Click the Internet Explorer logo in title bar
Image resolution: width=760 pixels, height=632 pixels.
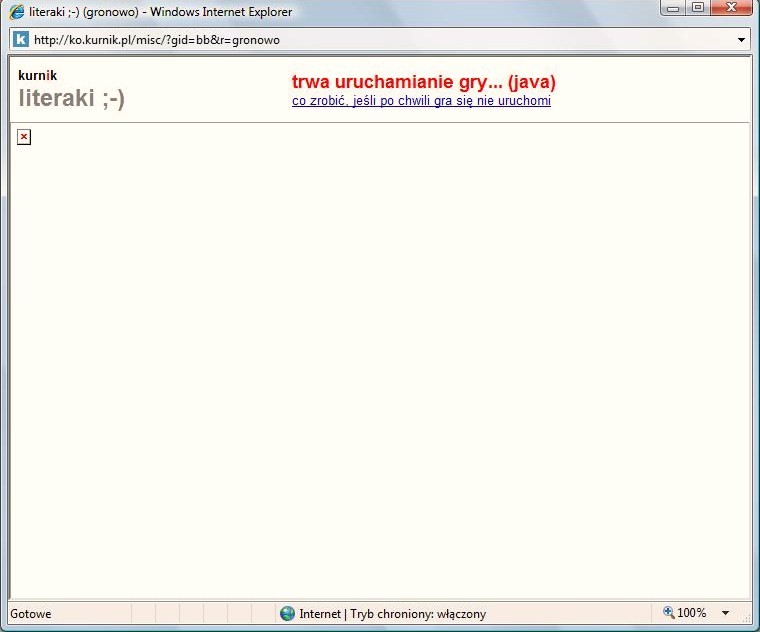tap(16, 12)
